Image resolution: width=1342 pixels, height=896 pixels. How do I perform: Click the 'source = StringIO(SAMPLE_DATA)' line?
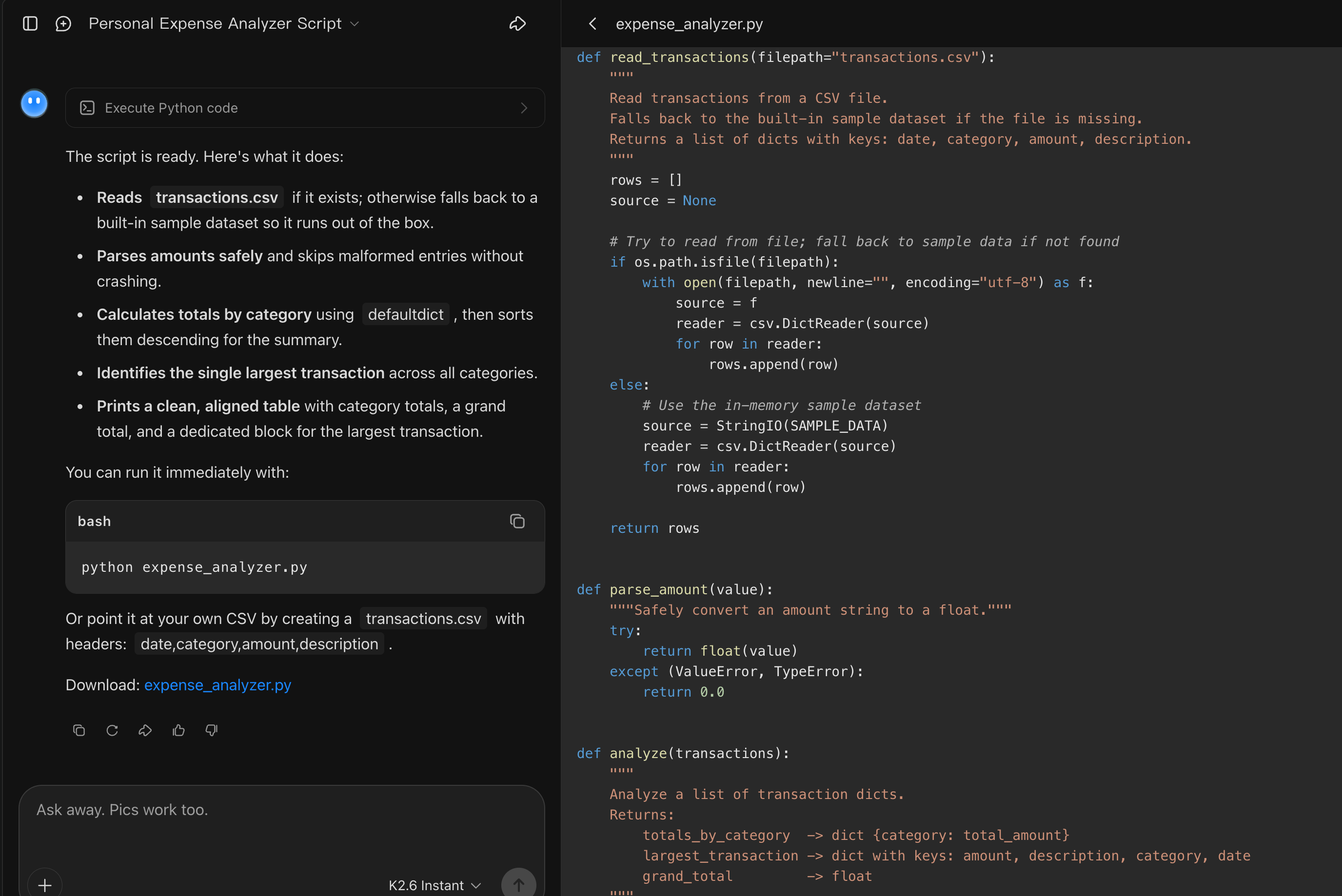tap(765, 426)
